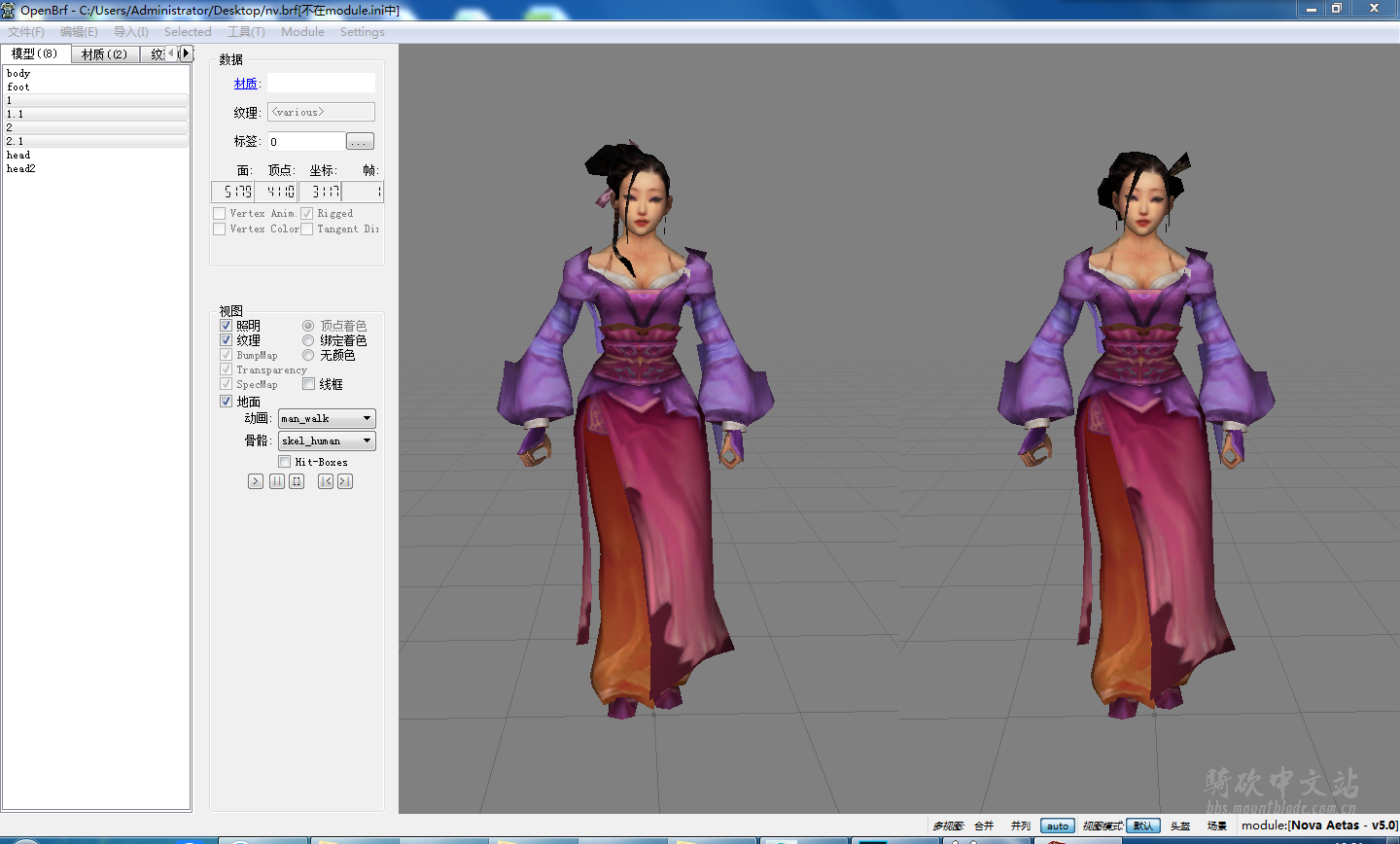Select 'body' in the model list
Screen dimensions: 1400x844
95,73
